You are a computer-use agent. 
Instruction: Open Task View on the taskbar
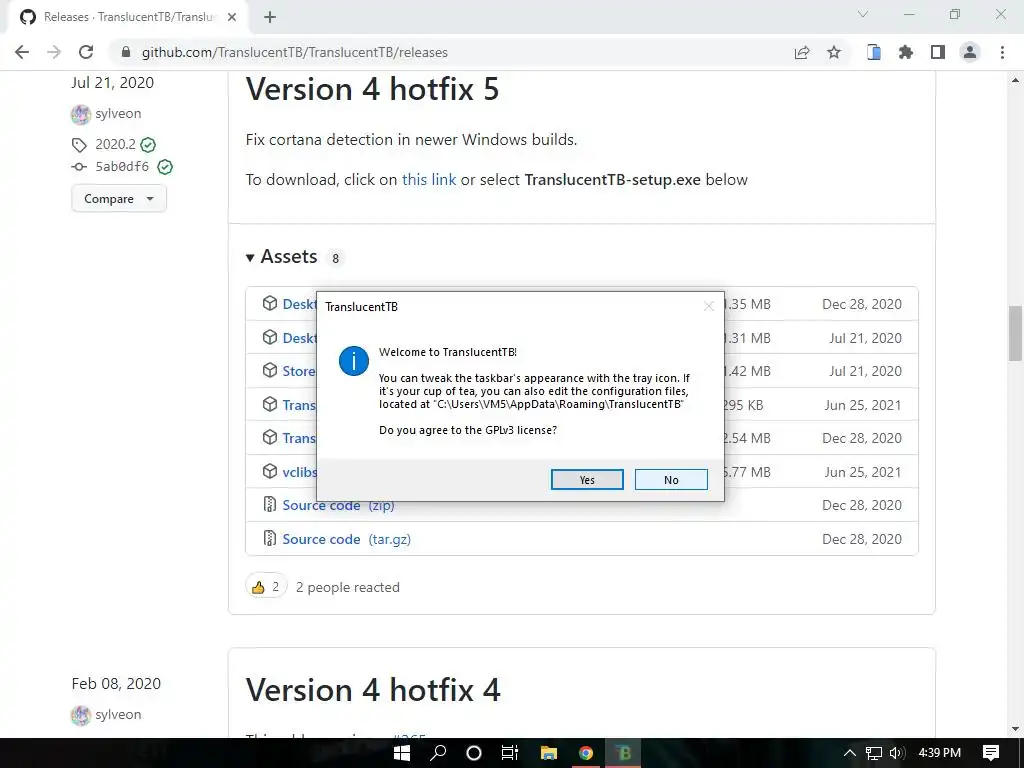(510, 753)
